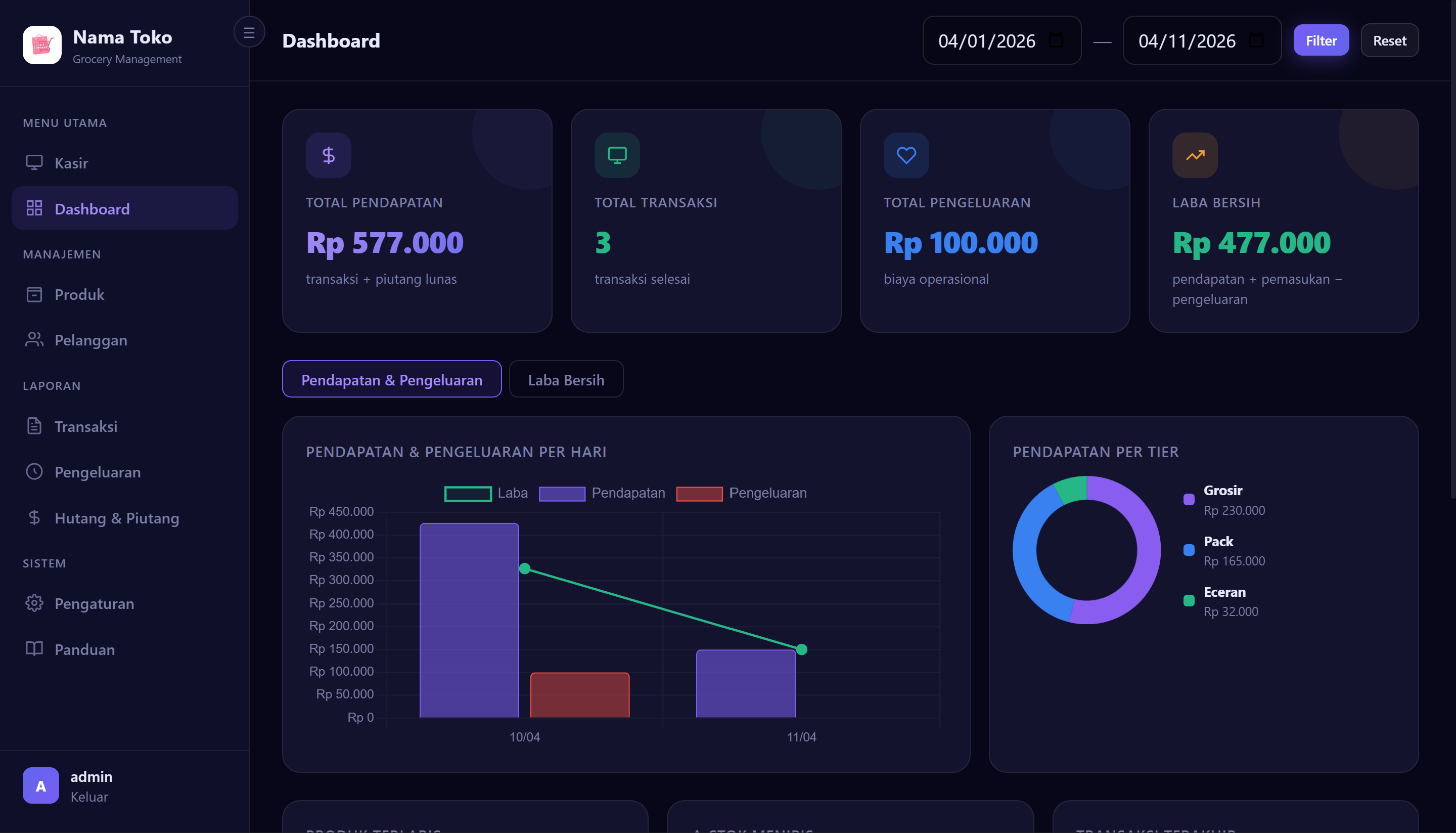The height and width of the screenshot is (833, 1456).
Task: Click the Grosir Rp 230.000 amount
Action: click(x=1235, y=510)
